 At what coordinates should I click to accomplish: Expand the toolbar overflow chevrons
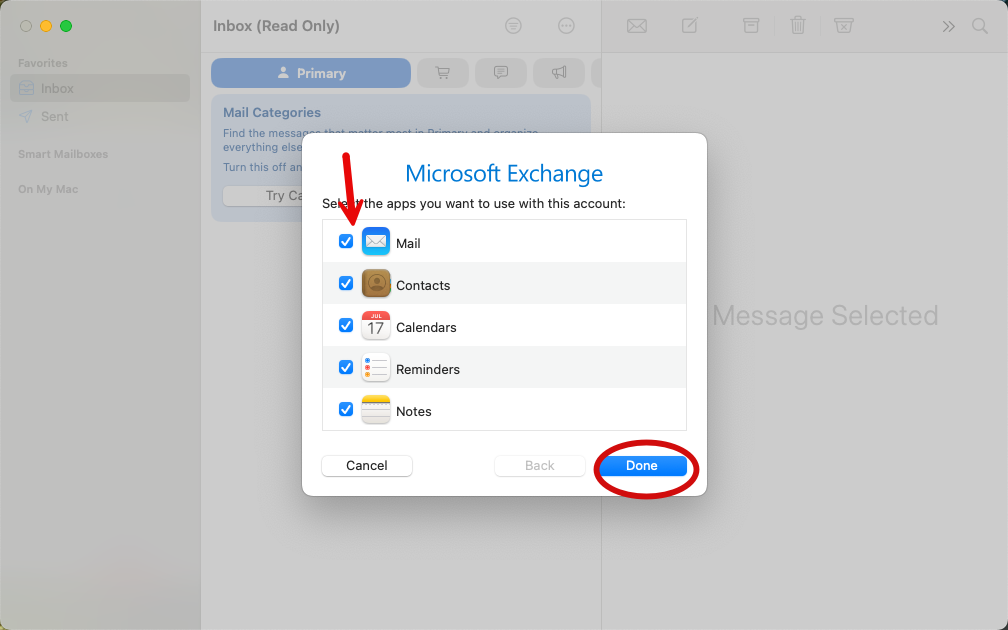pyautogui.click(x=948, y=26)
